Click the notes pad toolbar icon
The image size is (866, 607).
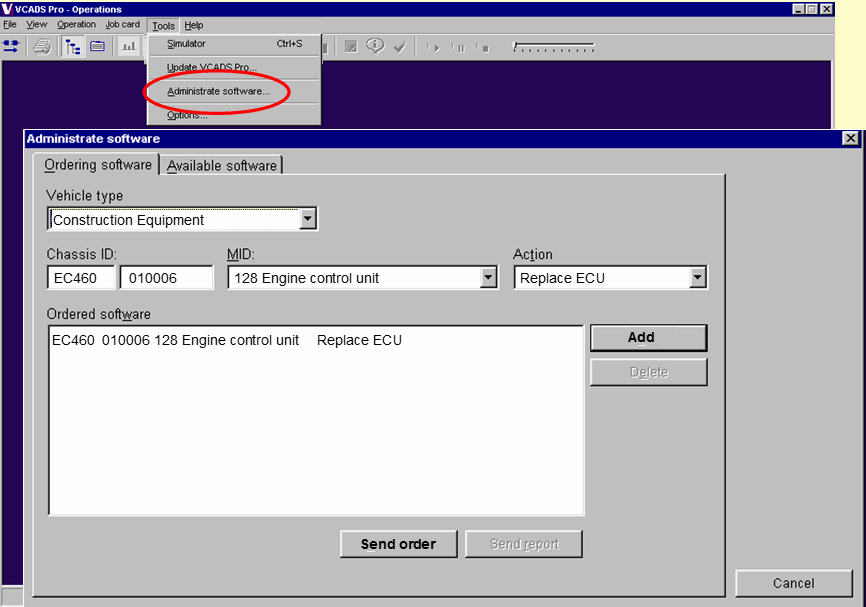click(351, 46)
